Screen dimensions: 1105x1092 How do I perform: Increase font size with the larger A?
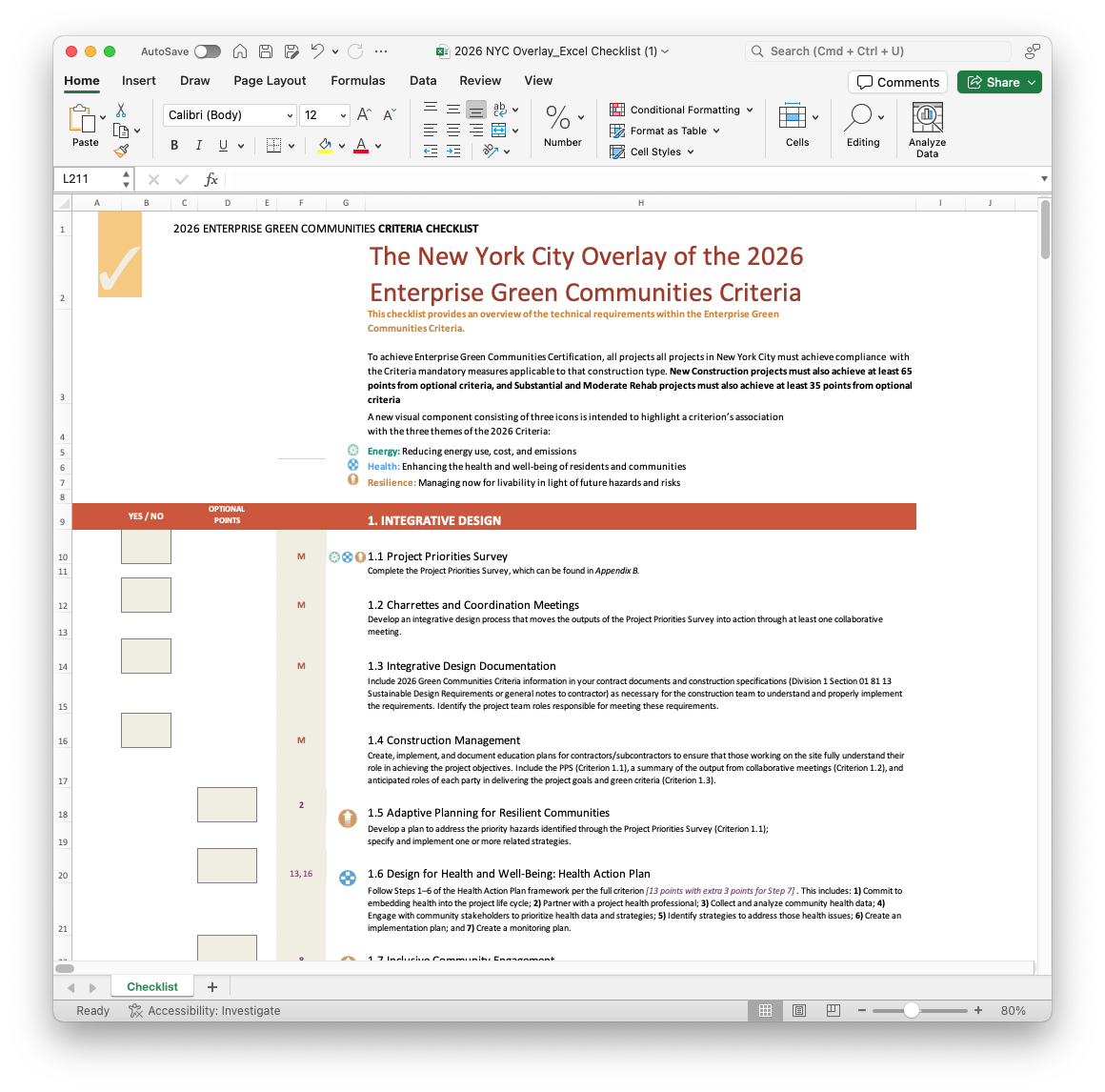364,115
